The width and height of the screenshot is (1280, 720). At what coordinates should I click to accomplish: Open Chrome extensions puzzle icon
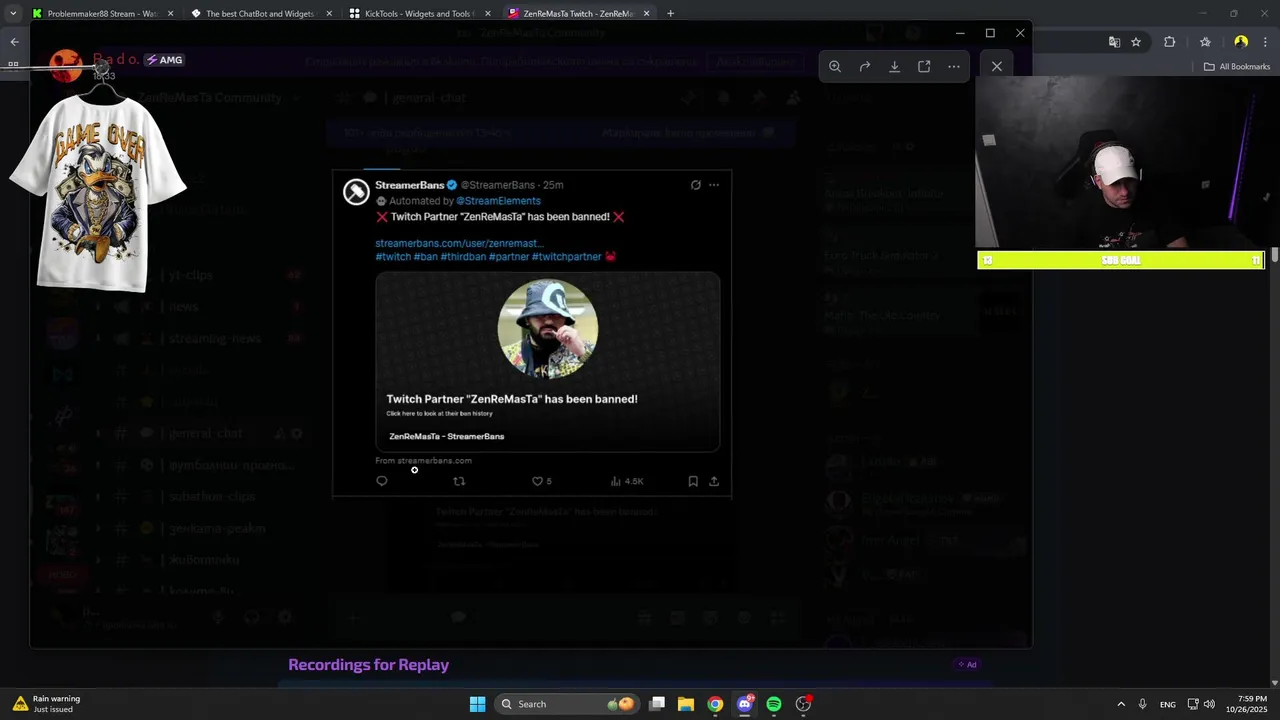pos(1169,42)
